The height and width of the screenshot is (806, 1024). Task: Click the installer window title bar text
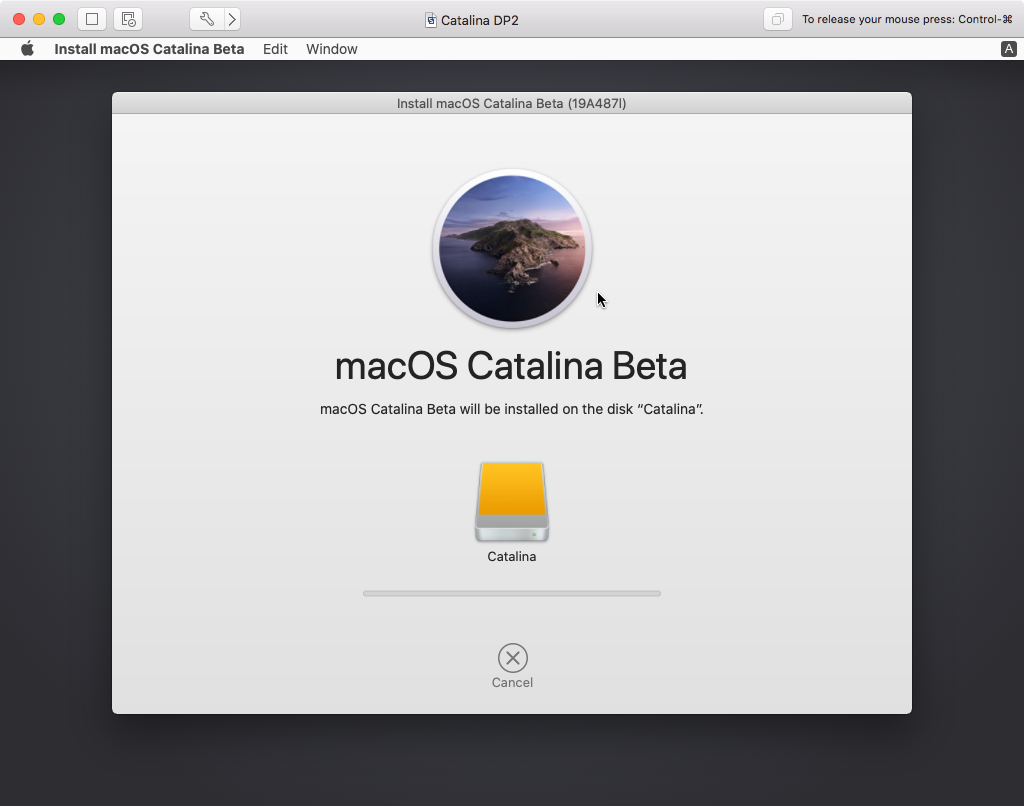tap(511, 103)
